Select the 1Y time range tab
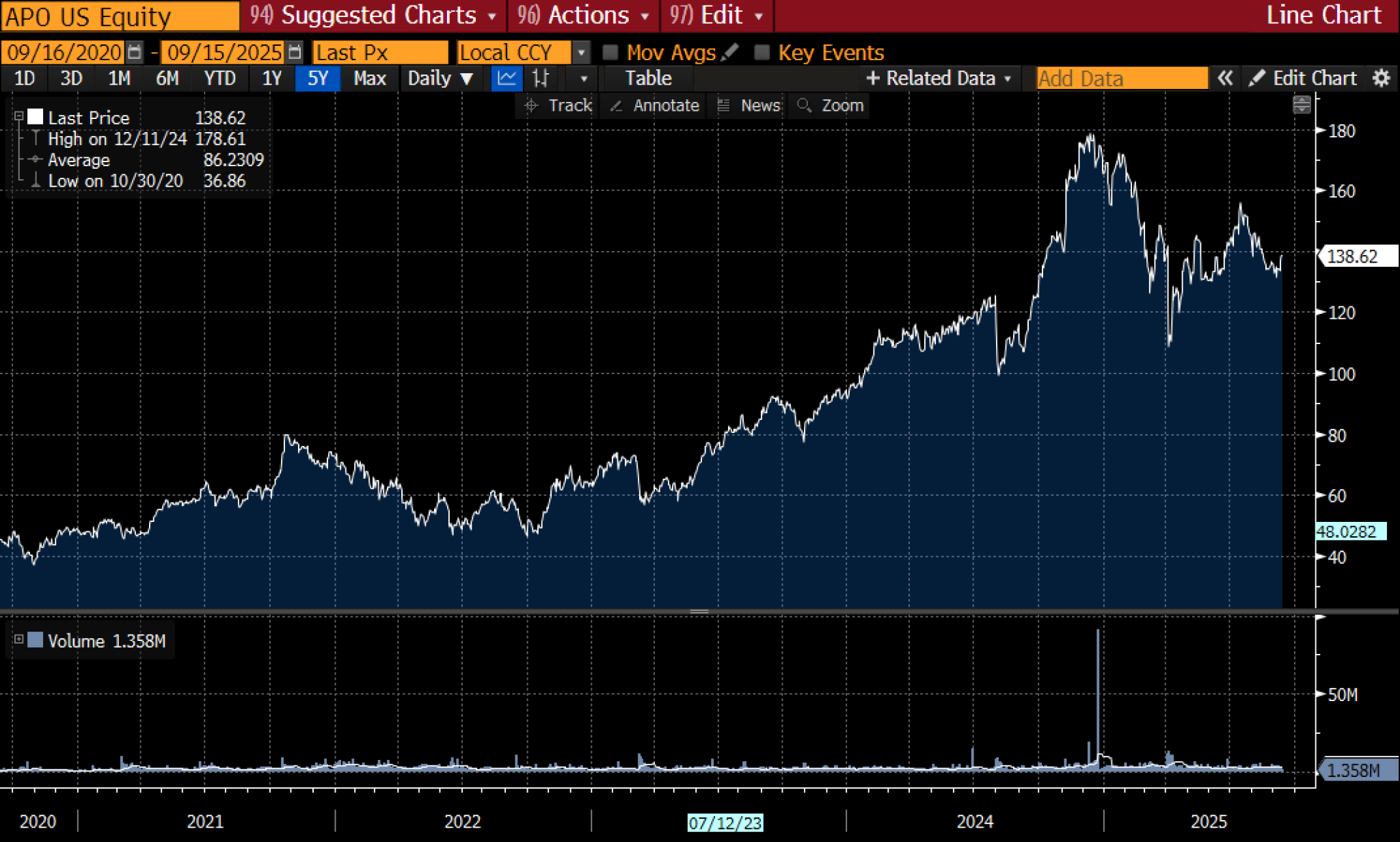This screenshot has height=842, width=1400. click(271, 78)
